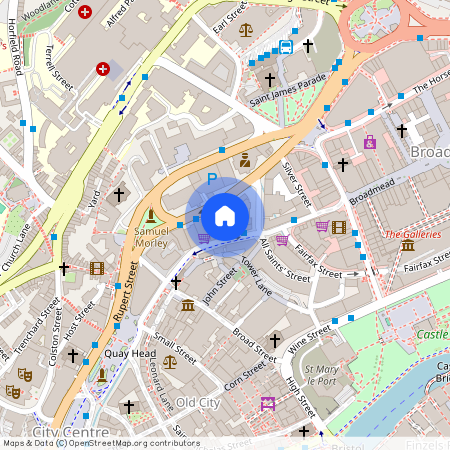
Task: Click church cross icon right of Silver Street
Action: pos(343,165)
